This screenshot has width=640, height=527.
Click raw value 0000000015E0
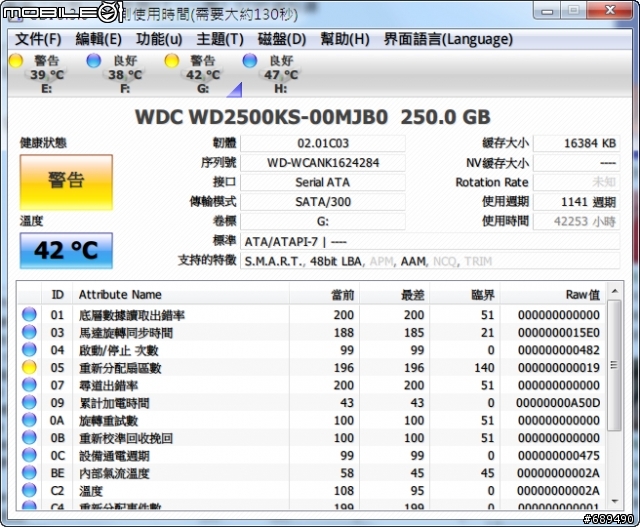(559, 333)
